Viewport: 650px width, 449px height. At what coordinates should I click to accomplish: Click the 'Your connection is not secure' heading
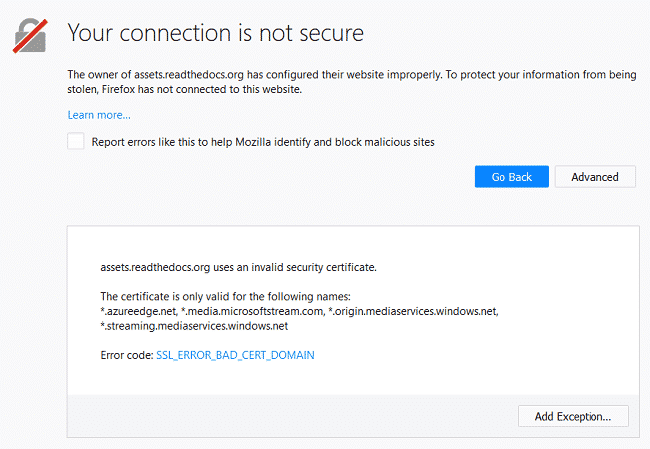pyautogui.click(x=215, y=33)
